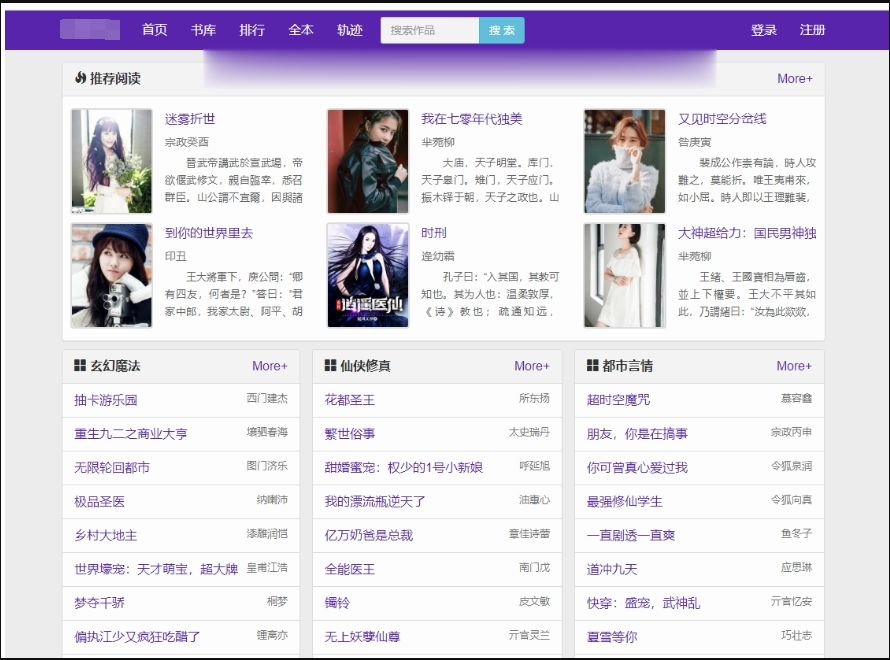
Task: Expand More+ for the 玄幻魔法 category
Action: click(x=269, y=366)
